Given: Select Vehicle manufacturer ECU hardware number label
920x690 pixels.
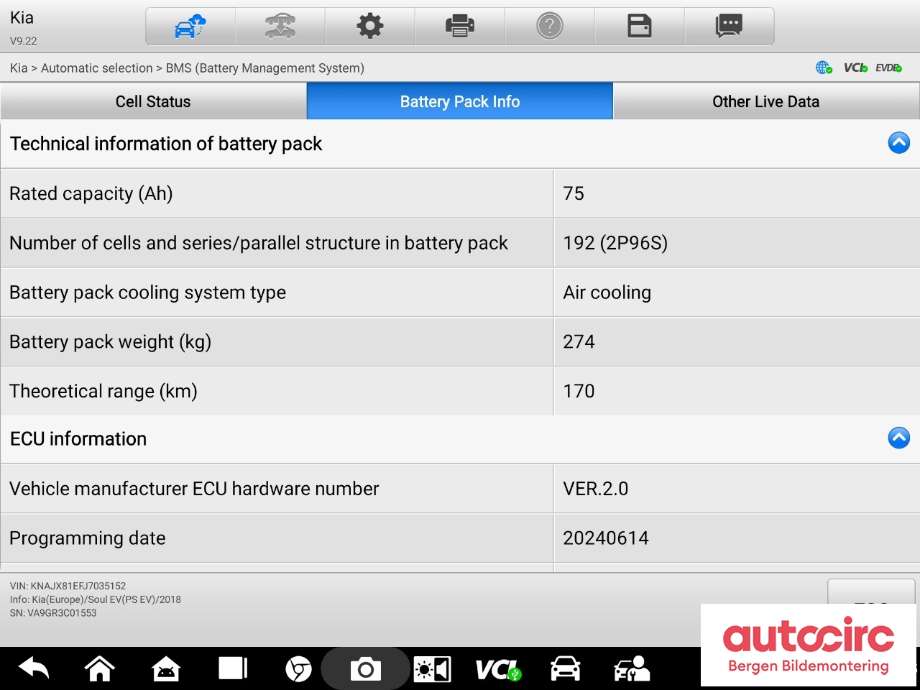Looking at the screenshot, I should (194, 488).
